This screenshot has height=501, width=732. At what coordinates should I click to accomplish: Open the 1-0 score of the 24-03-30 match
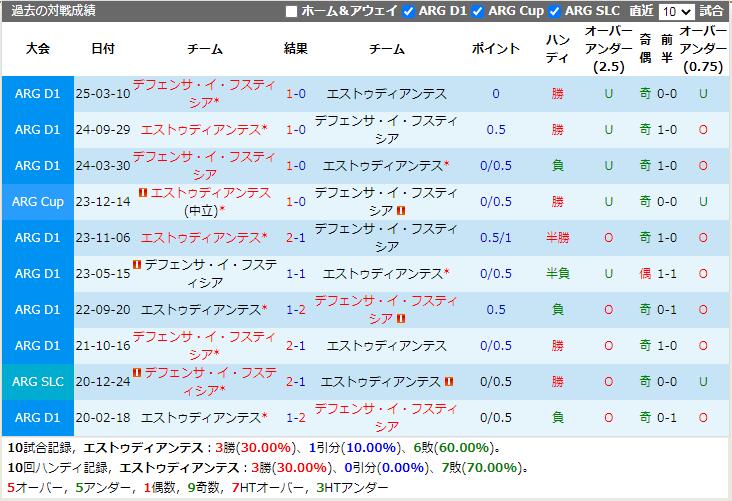(x=296, y=166)
